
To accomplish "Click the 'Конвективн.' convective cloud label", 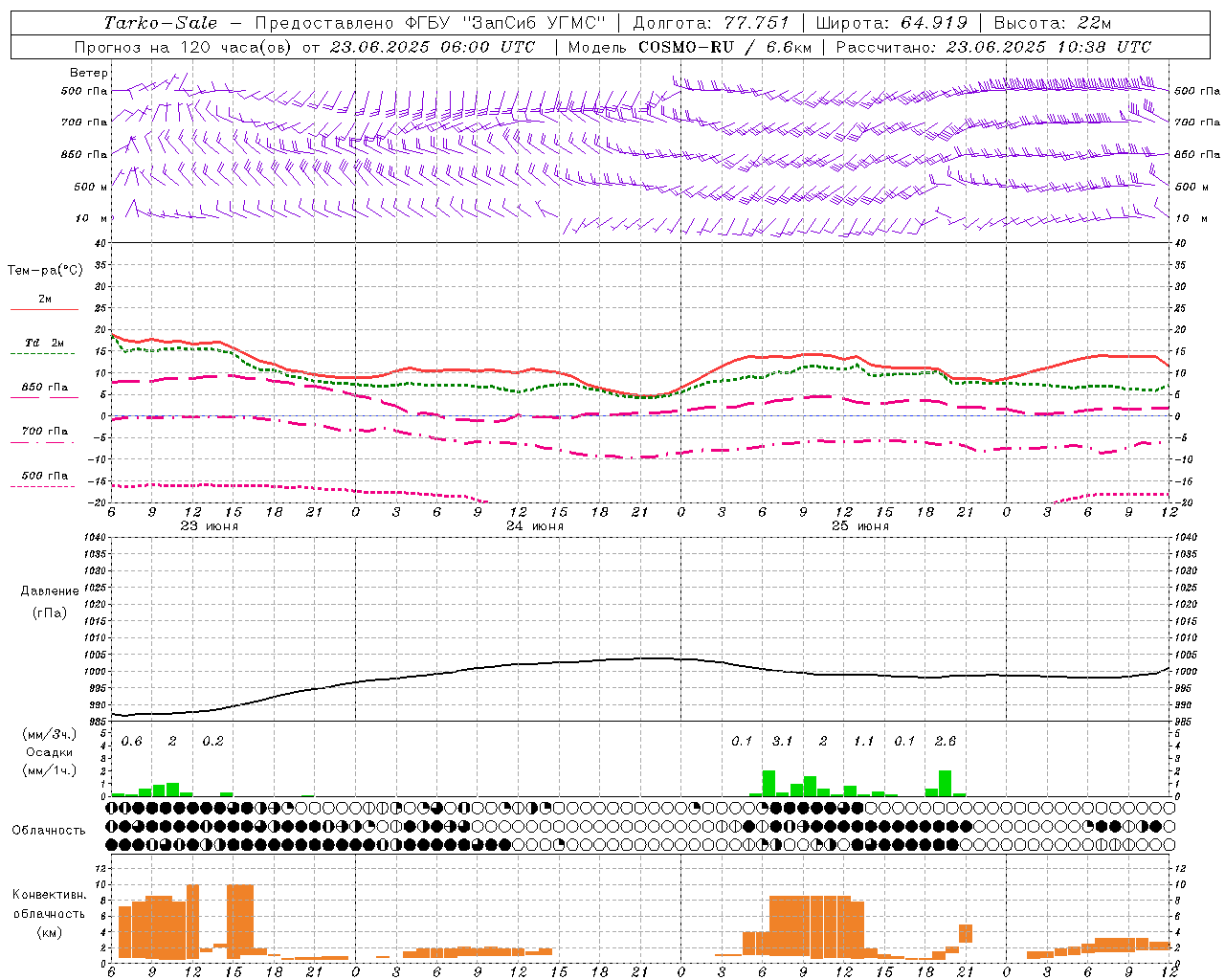I will tap(50, 895).
